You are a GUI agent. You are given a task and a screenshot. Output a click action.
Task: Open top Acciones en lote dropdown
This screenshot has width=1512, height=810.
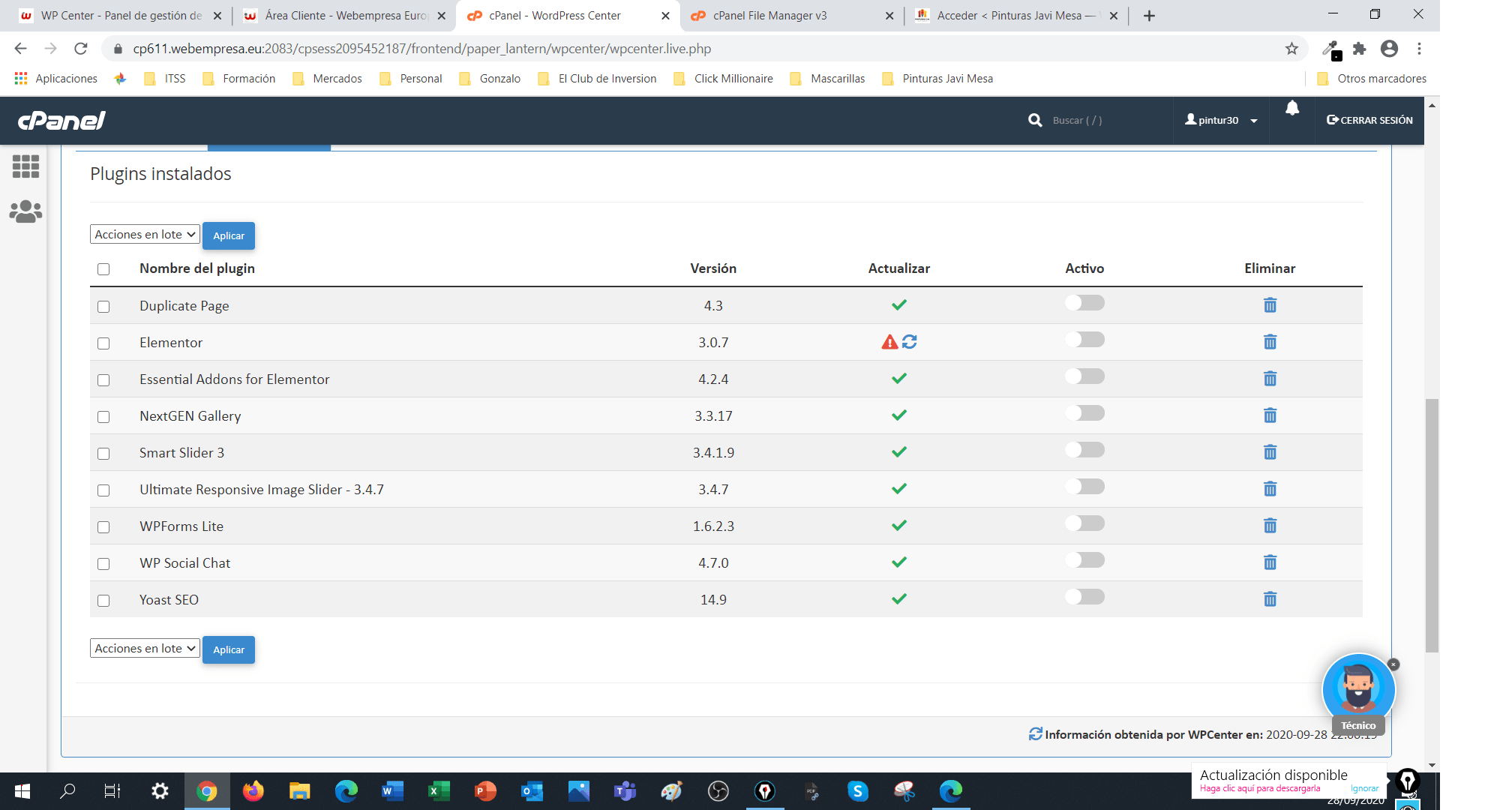click(145, 235)
